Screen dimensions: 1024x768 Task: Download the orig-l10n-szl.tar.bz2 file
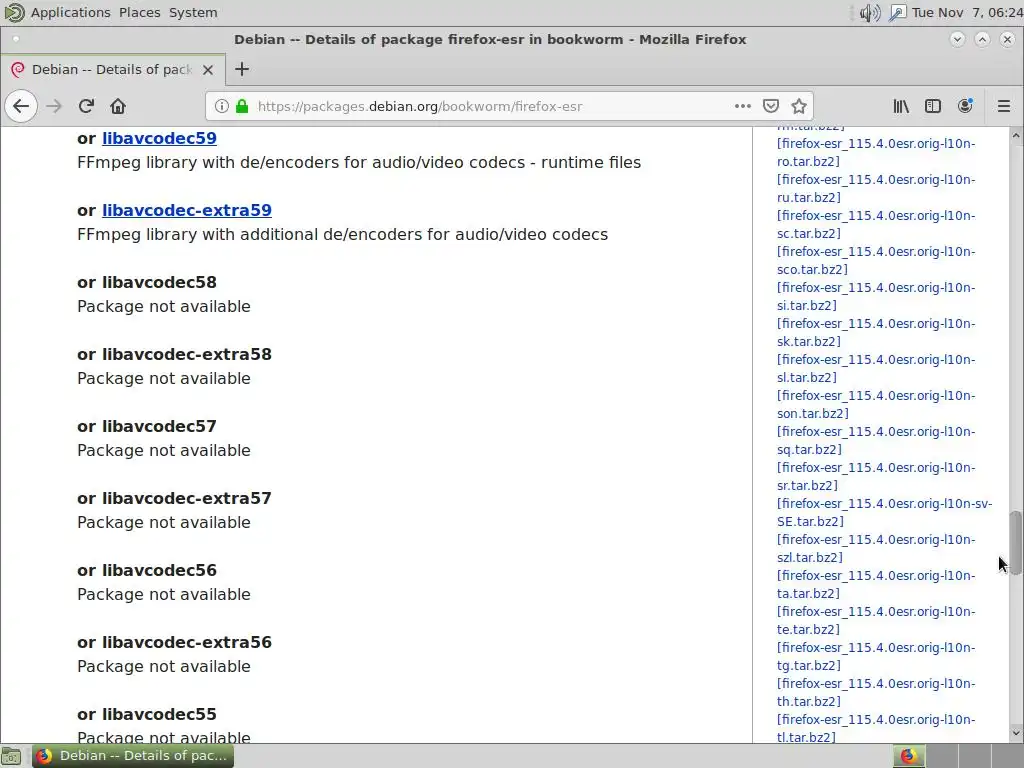coord(876,548)
